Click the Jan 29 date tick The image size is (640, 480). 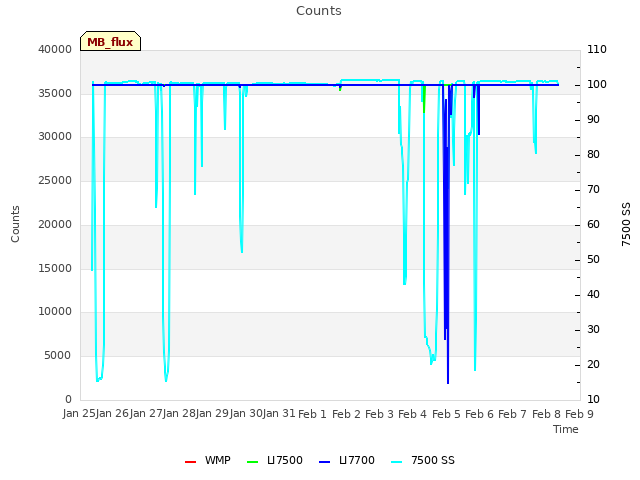[x=212, y=413]
